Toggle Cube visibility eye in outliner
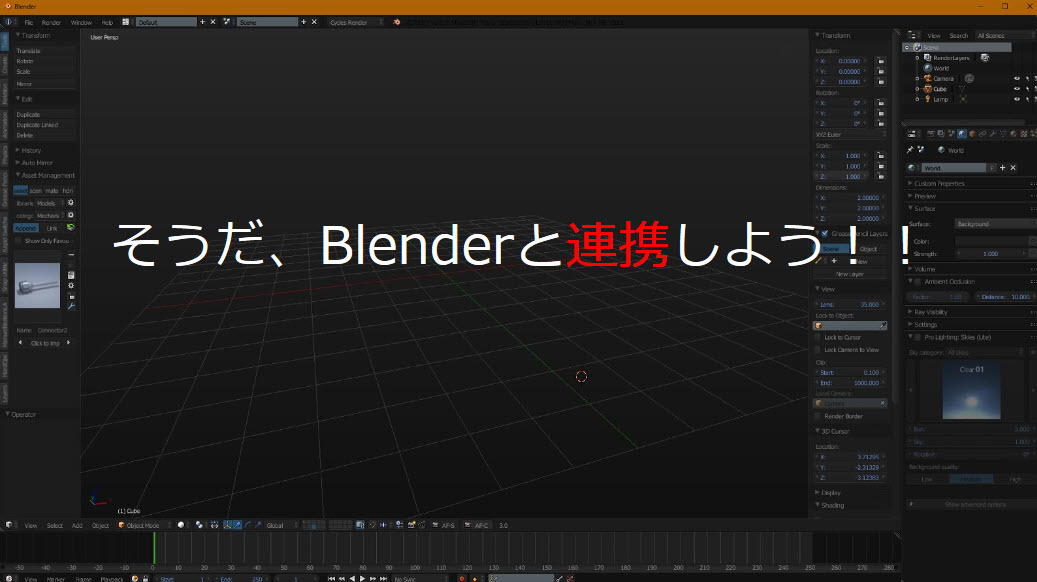The width and height of the screenshot is (1037, 582). 1016,89
